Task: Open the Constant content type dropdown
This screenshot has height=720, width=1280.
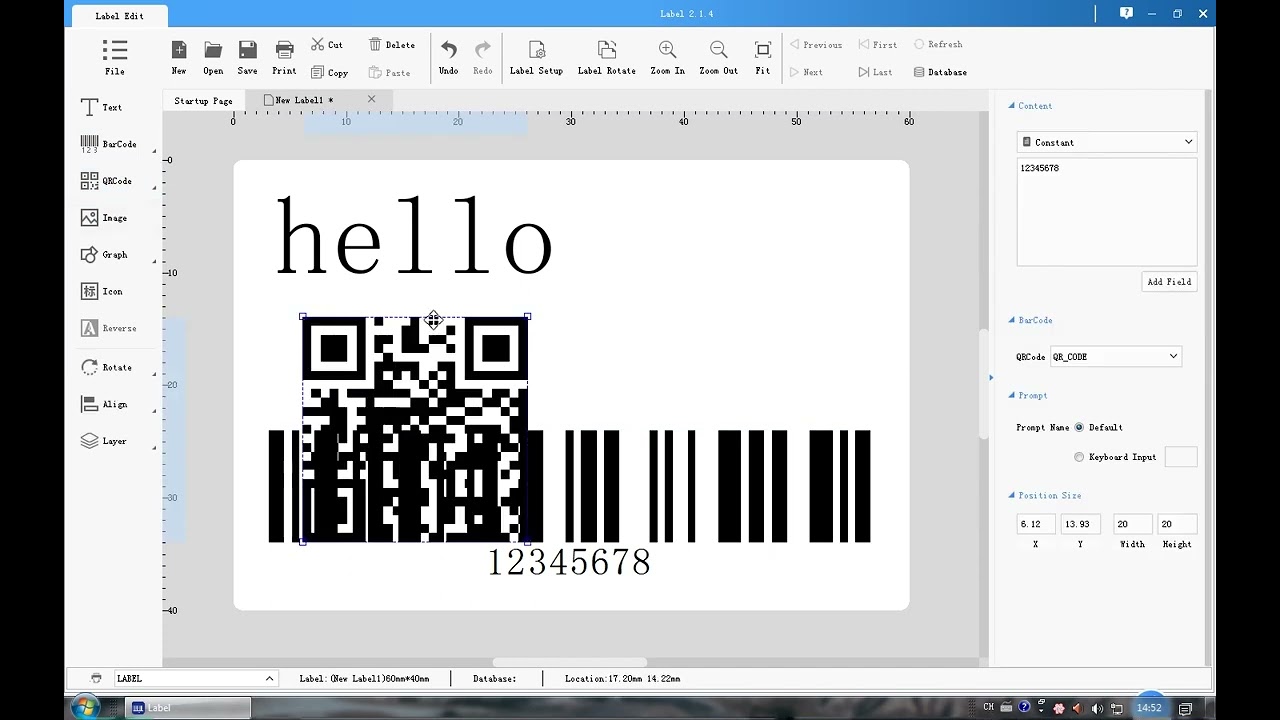Action: (x=1106, y=142)
